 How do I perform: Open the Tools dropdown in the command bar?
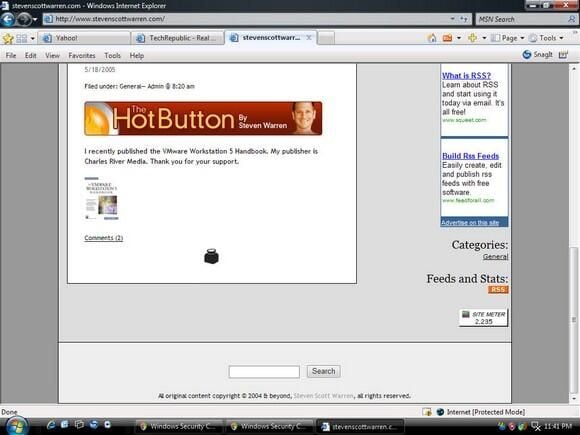click(546, 38)
